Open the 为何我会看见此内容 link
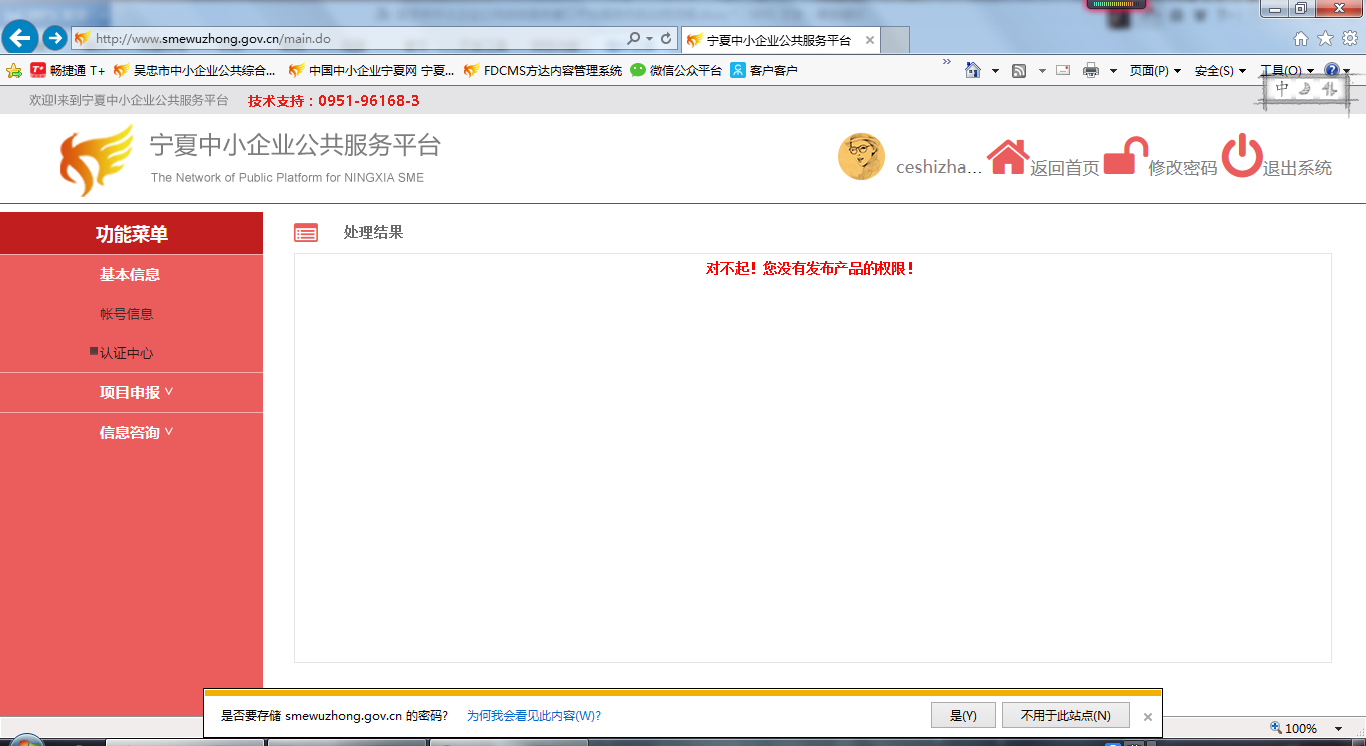The height and width of the screenshot is (746, 1366). point(534,716)
